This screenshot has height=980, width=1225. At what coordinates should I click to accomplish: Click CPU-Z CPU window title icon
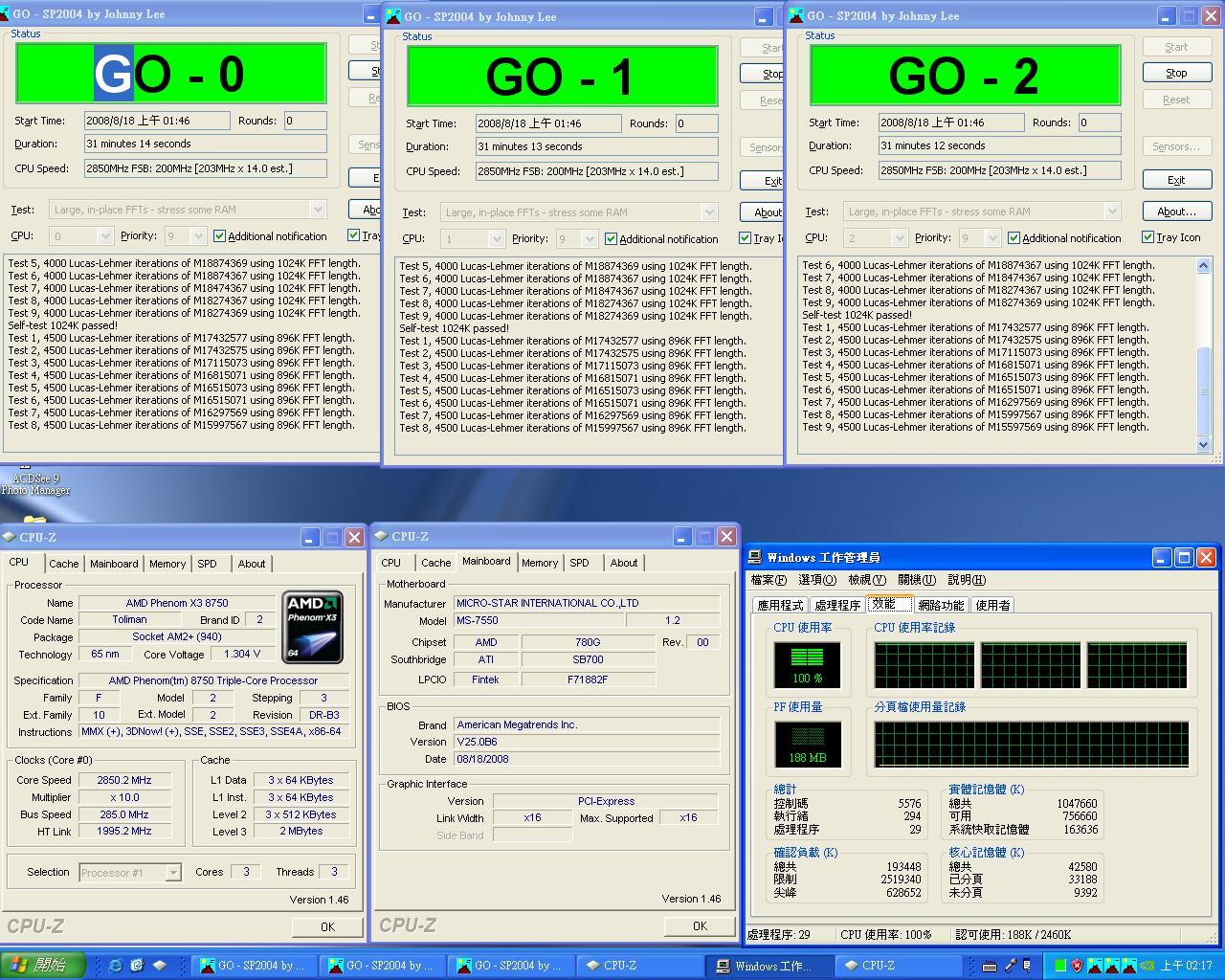pyautogui.click(x=9, y=538)
